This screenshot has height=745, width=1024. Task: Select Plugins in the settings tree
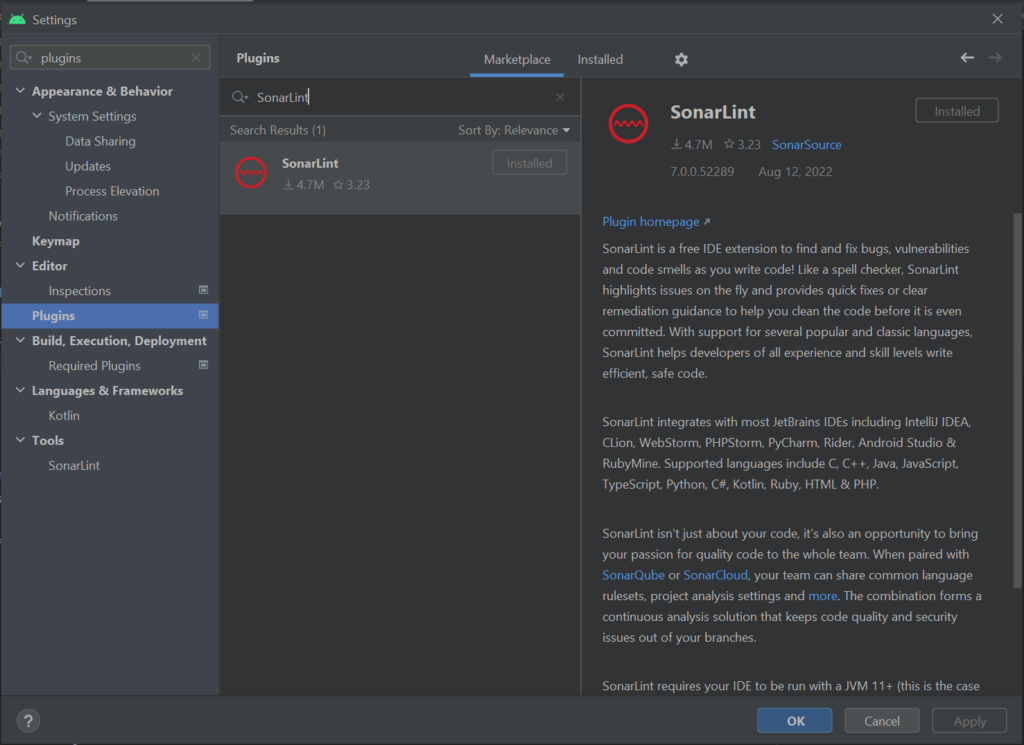click(x=110, y=316)
